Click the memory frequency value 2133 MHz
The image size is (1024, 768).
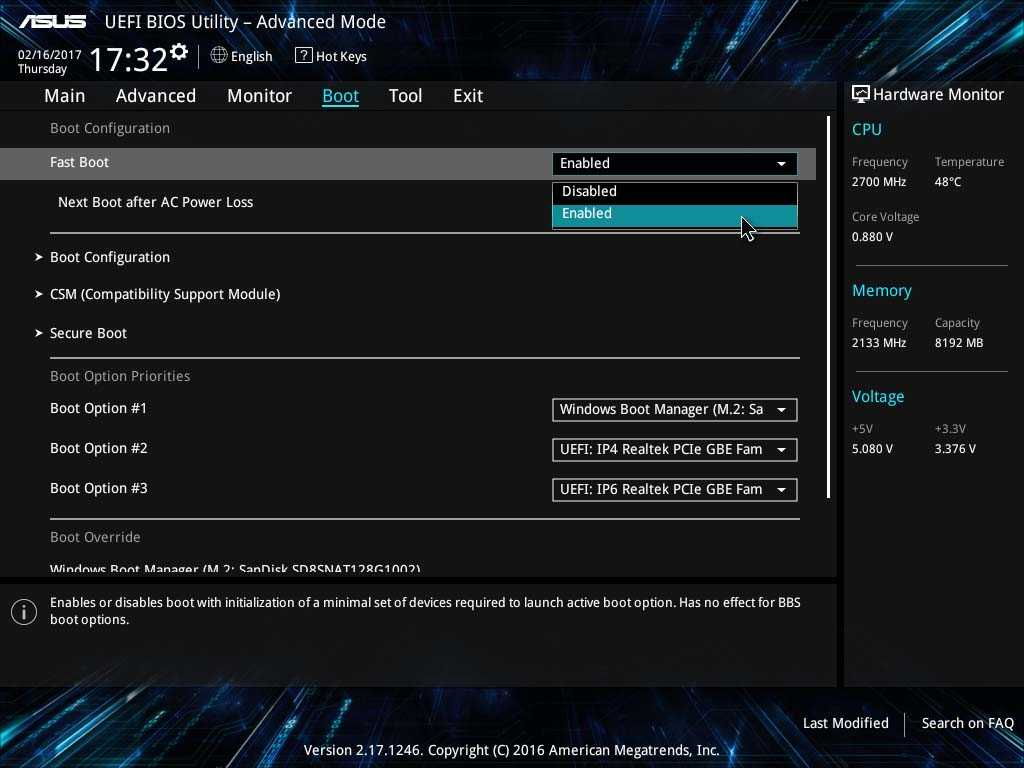coord(878,343)
